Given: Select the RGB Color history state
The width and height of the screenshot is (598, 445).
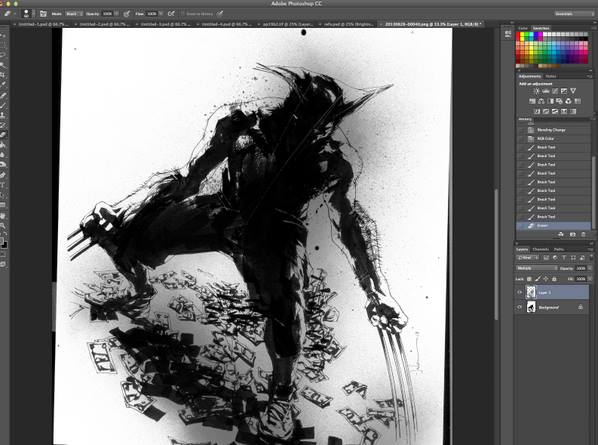Looking at the screenshot, I should click(x=553, y=138).
